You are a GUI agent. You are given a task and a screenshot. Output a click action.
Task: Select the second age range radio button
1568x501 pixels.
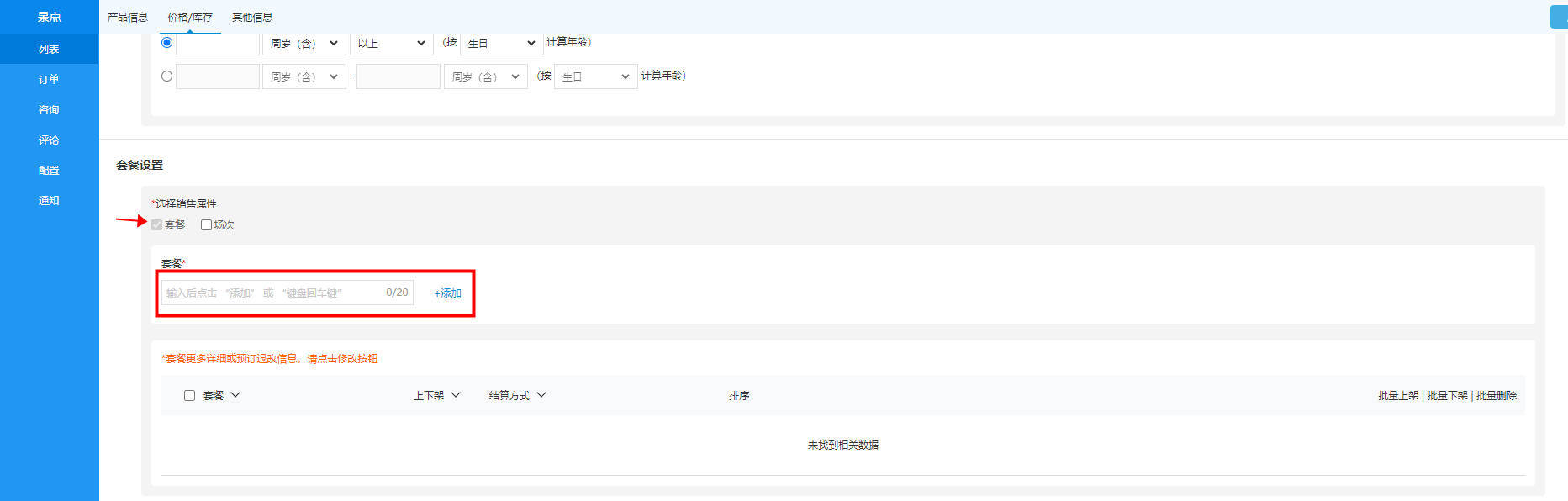166,76
